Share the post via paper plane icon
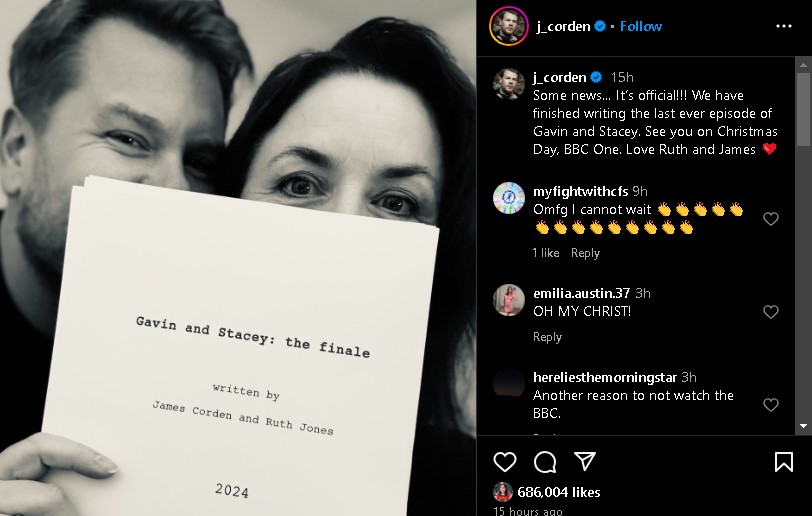Image resolution: width=812 pixels, height=516 pixels. 585,461
